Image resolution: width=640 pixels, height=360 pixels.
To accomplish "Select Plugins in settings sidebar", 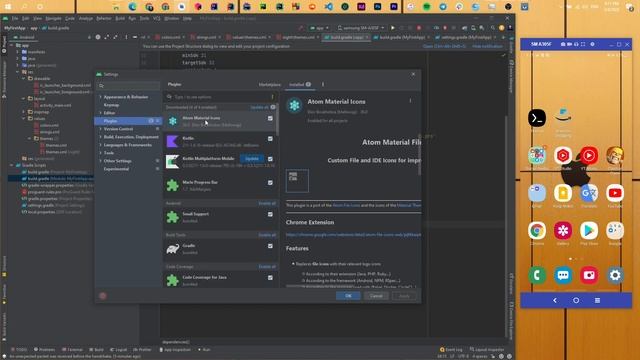I will point(128,121).
